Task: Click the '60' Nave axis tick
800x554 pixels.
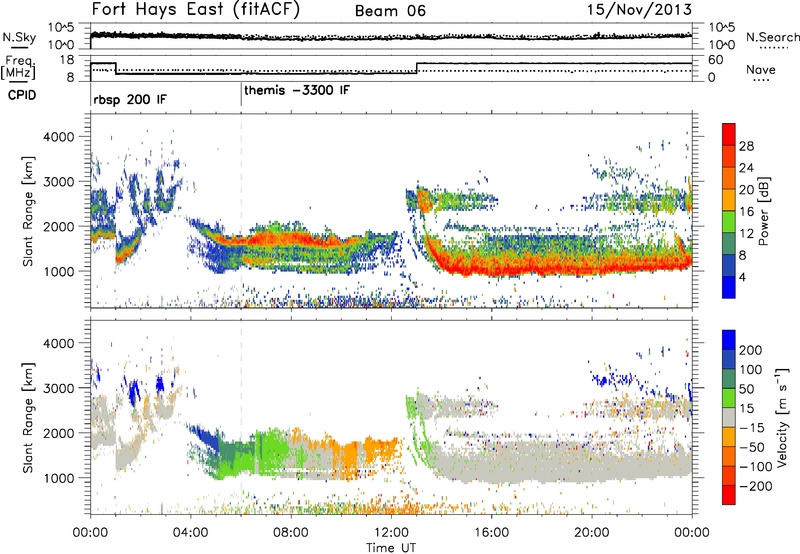Action: pyautogui.click(x=716, y=60)
